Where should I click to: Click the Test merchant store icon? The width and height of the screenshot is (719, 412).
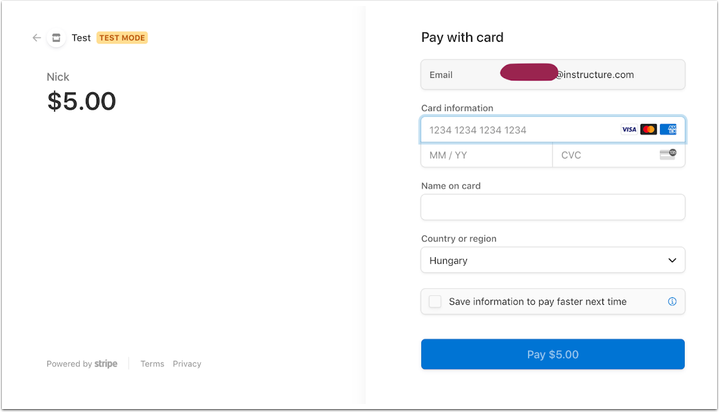point(56,38)
